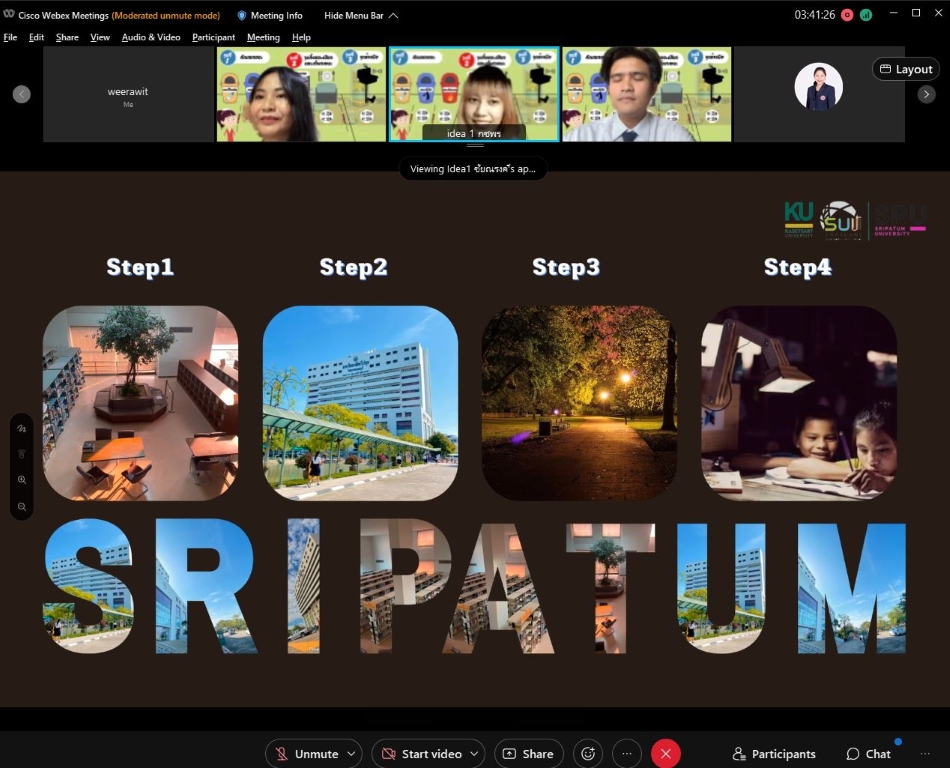This screenshot has height=768, width=950.
Task: Click the Step4 children studying photo
Action: (x=799, y=403)
